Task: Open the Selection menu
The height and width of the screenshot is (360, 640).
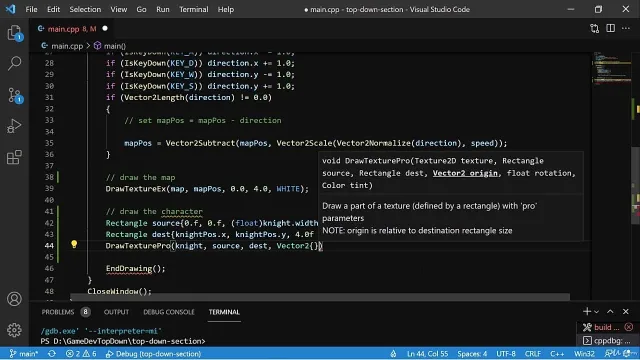Action: click(85, 9)
